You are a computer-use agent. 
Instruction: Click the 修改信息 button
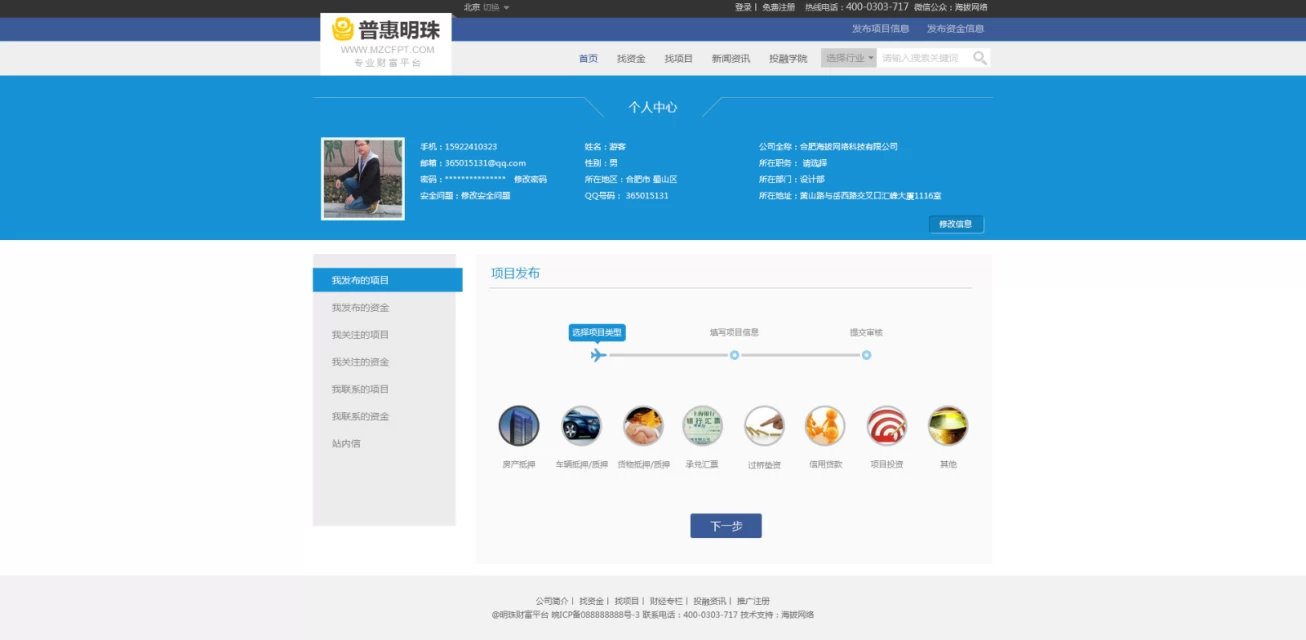(956, 225)
